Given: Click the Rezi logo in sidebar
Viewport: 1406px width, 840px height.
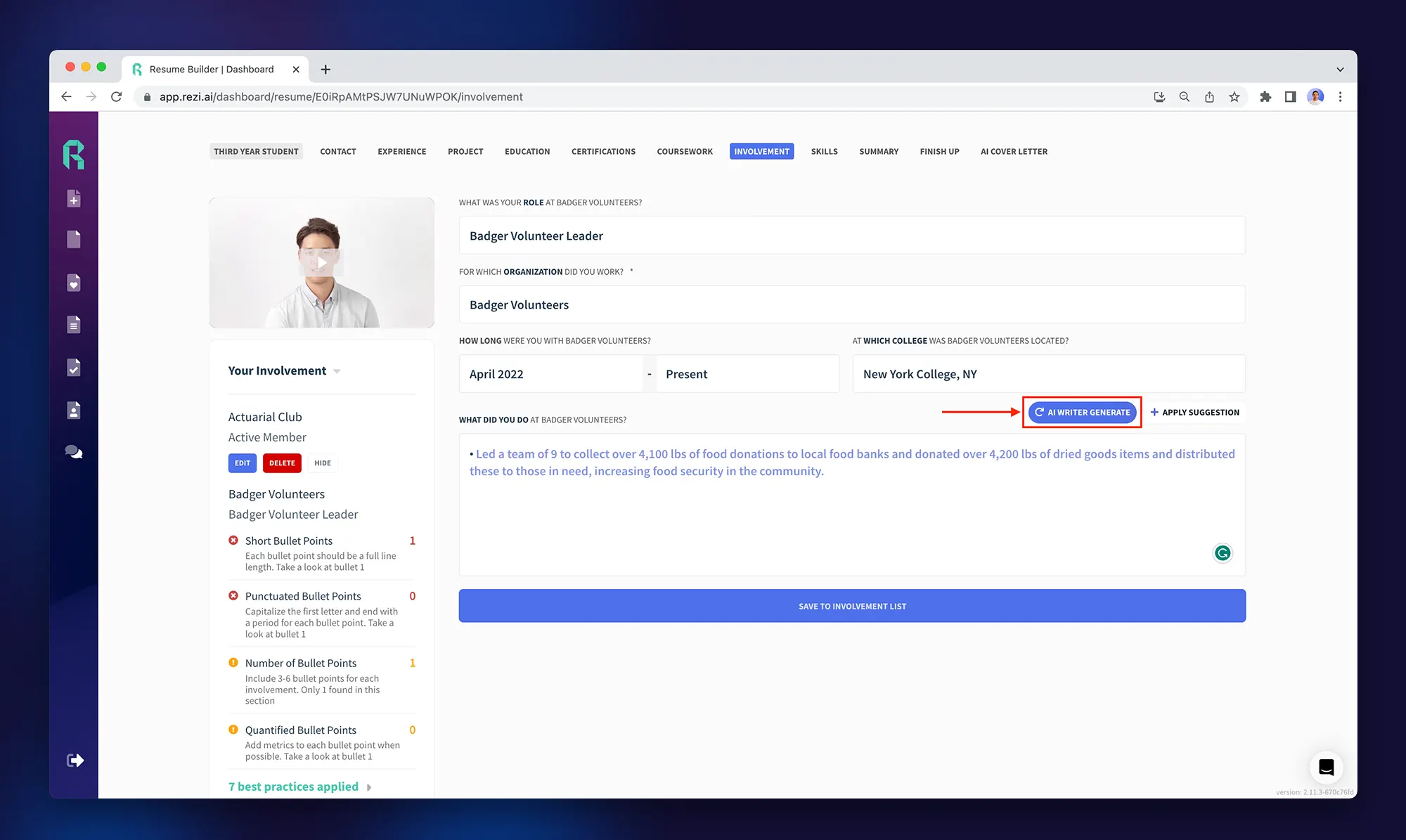Looking at the screenshot, I should 74,155.
